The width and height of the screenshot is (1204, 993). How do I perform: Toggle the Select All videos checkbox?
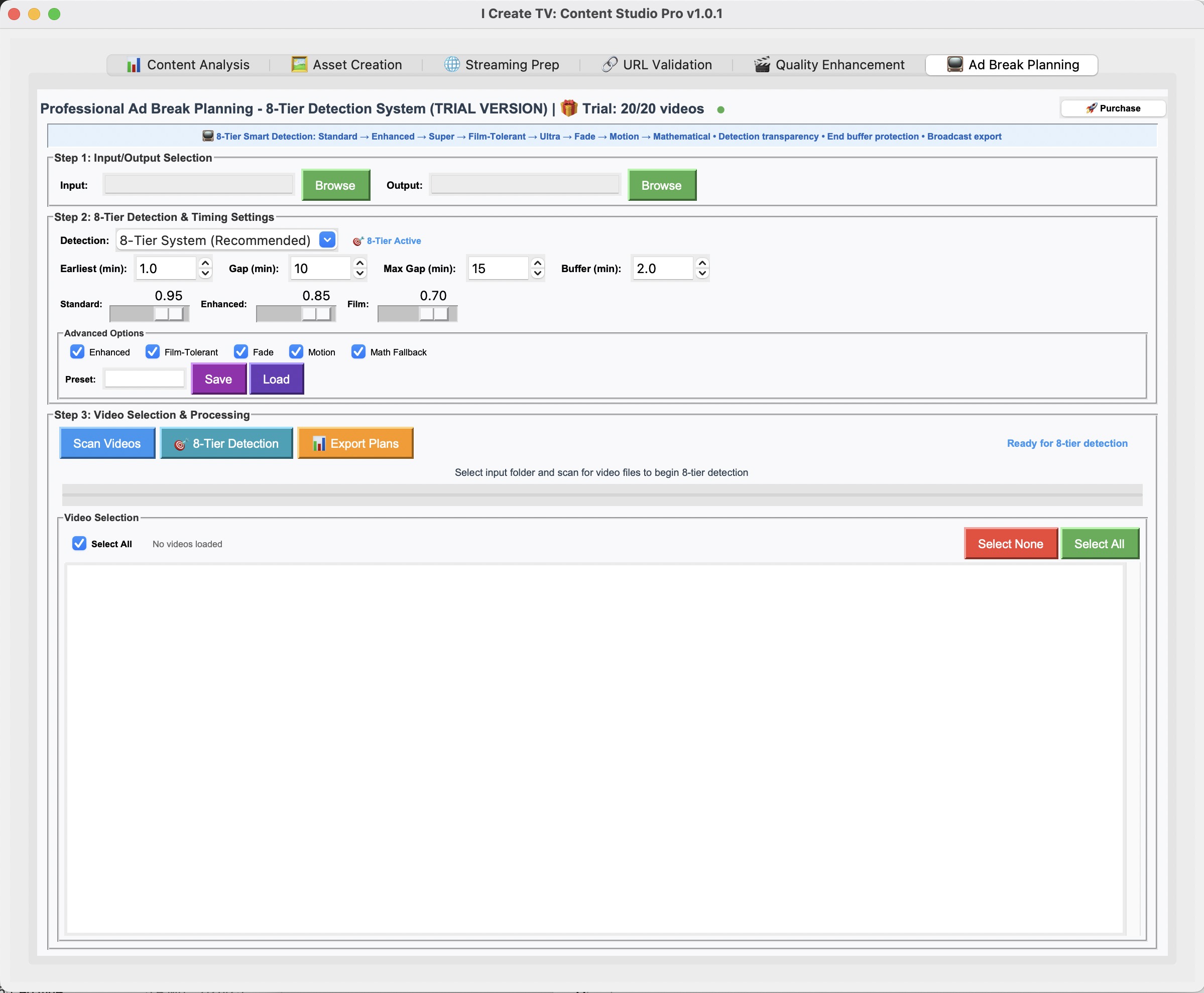tap(79, 543)
